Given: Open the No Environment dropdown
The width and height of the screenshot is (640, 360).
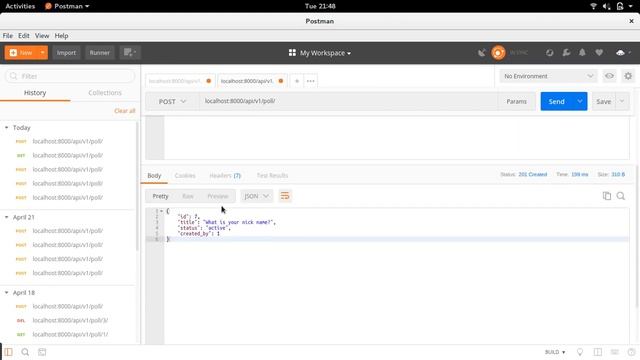Looking at the screenshot, I should (x=548, y=76).
